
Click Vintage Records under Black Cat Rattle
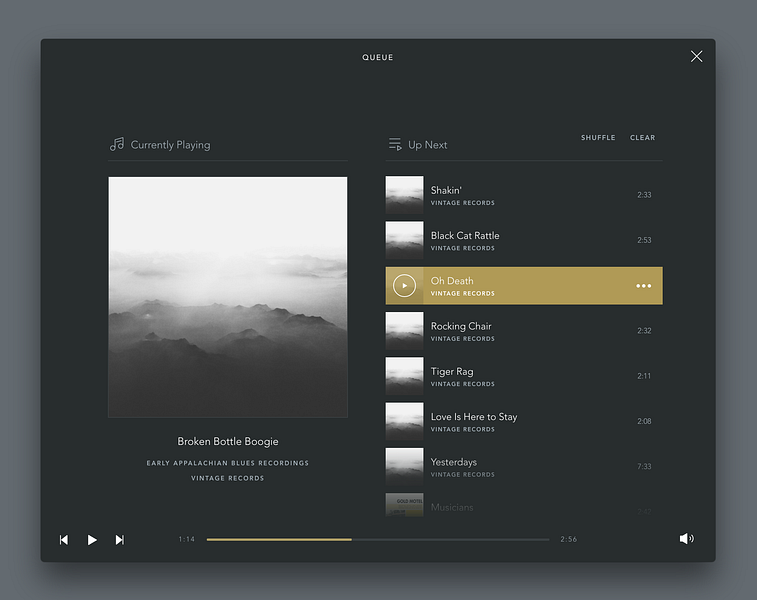(x=463, y=248)
